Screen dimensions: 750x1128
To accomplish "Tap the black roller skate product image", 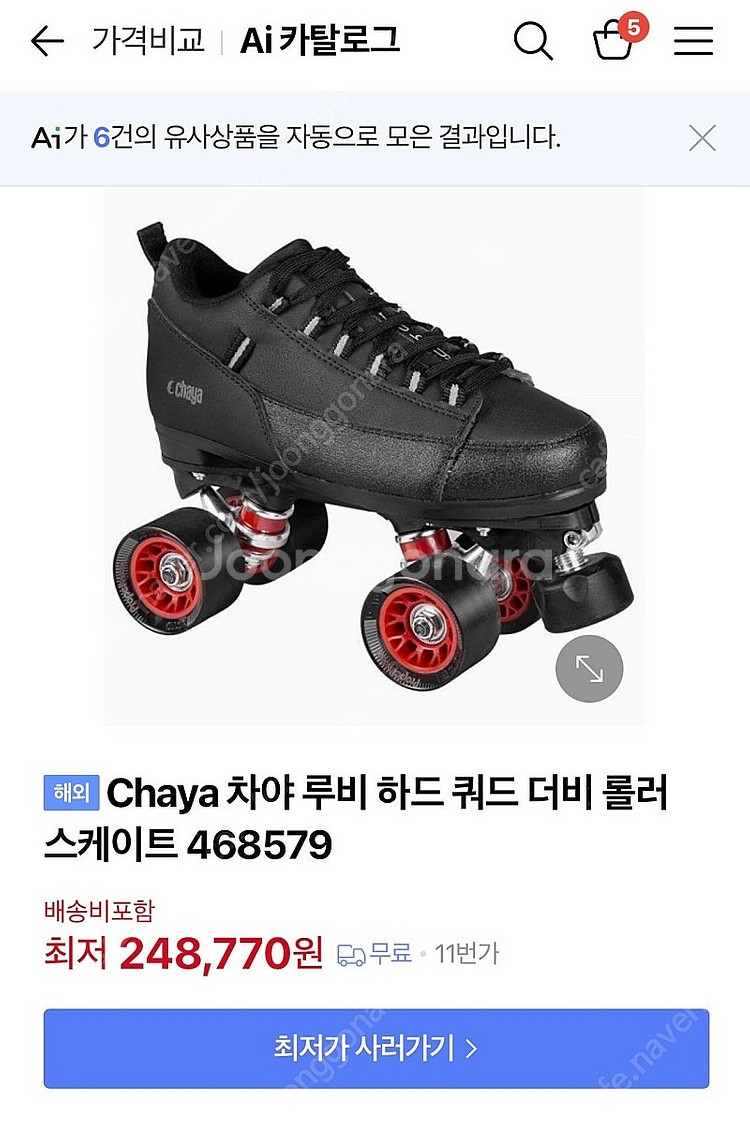I will [374, 458].
